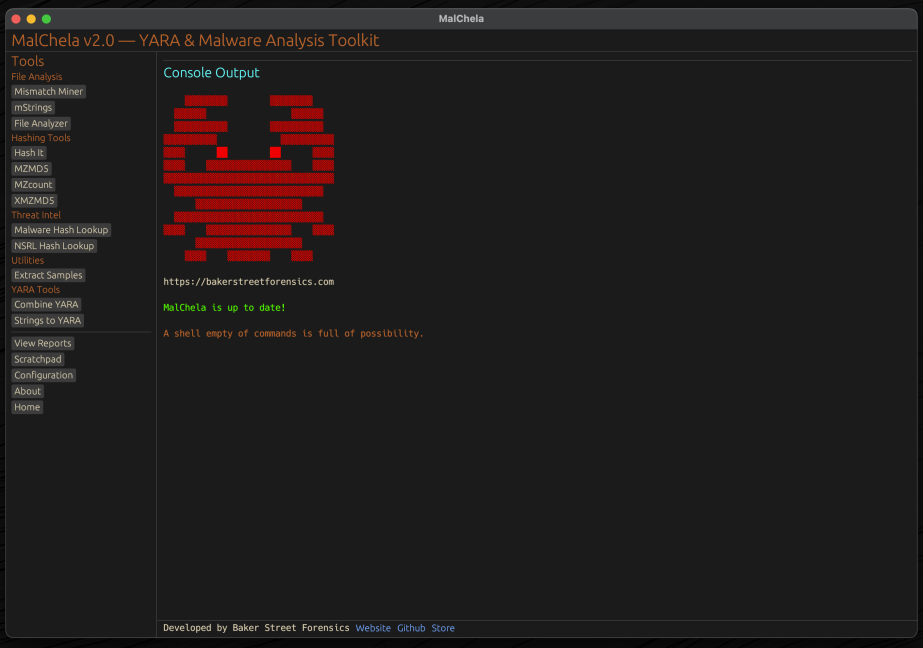This screenshot has width=923, height=648.
Task: Return to Home screen
Action: [x=27, y=407]
